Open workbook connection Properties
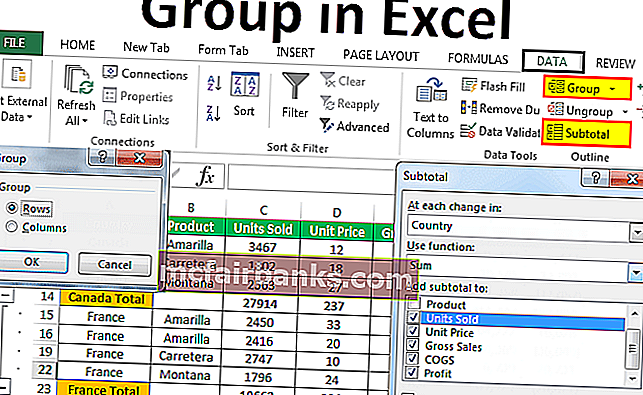The height and width of the screenshot is (395, 643). tap(137, 96)
